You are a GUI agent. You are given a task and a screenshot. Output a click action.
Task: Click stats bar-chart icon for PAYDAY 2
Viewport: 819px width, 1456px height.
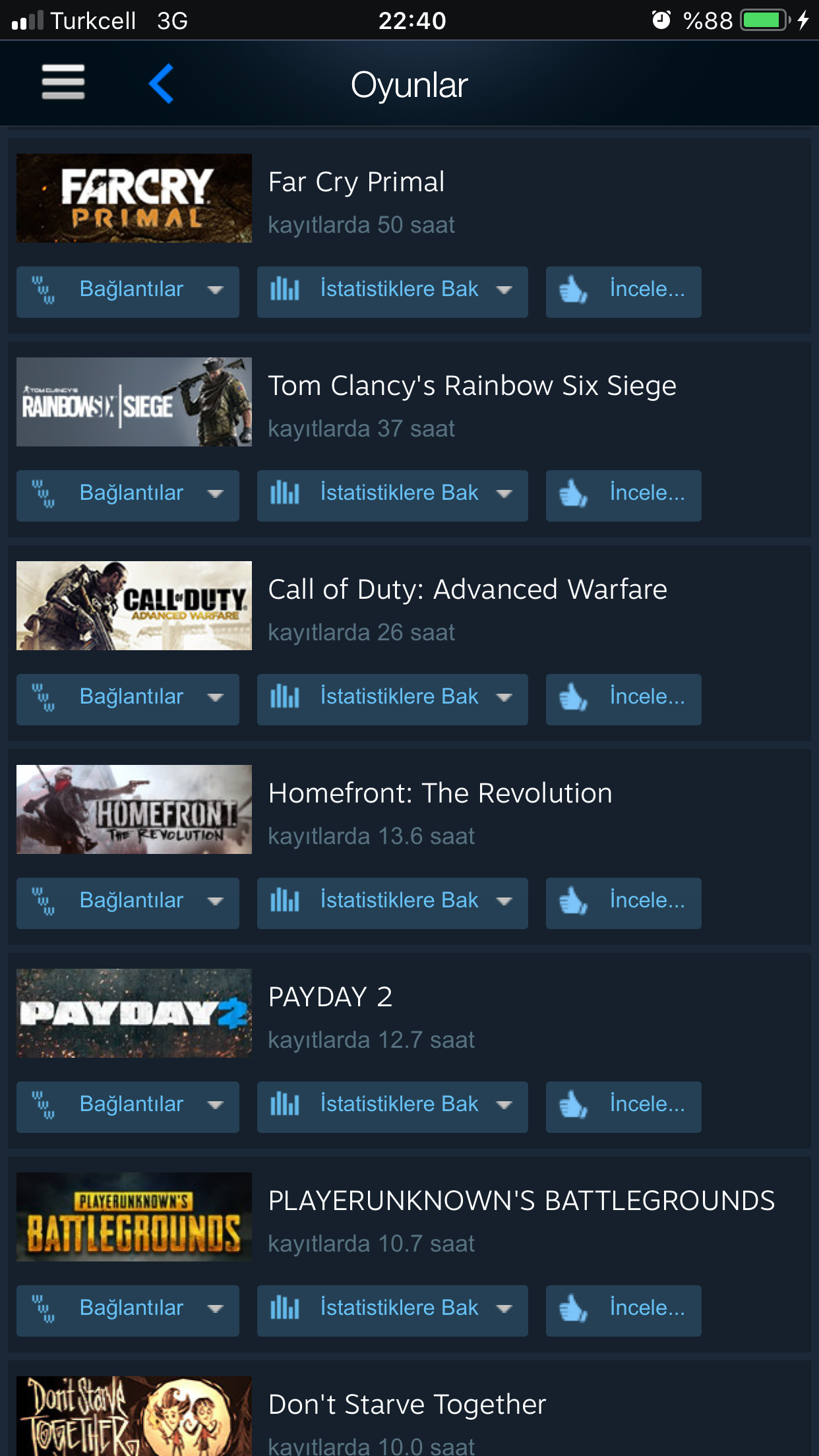tap(285, 1104)
